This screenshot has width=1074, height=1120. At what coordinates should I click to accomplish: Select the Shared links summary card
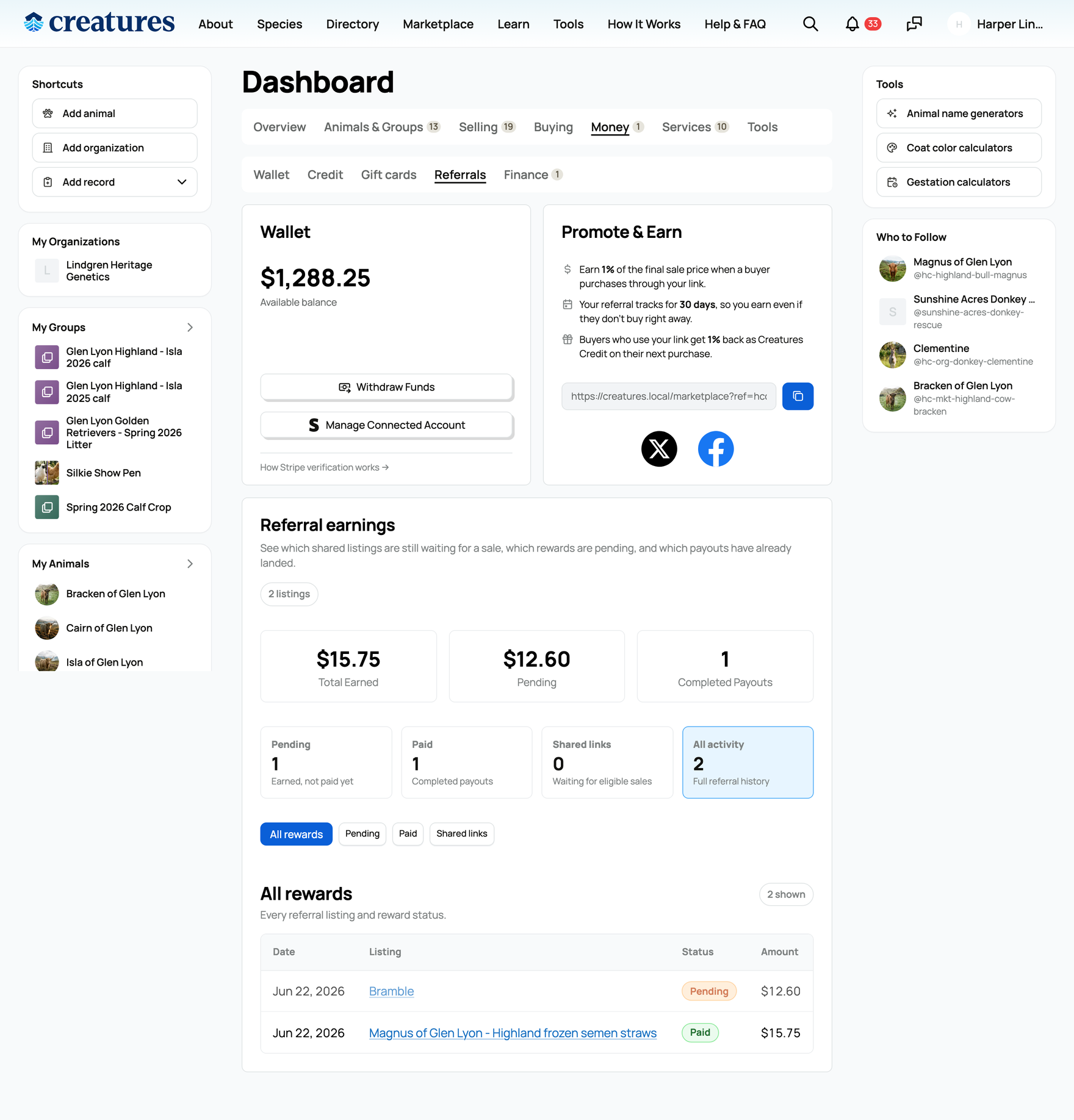pyautogui.click(x=607, y=762)
